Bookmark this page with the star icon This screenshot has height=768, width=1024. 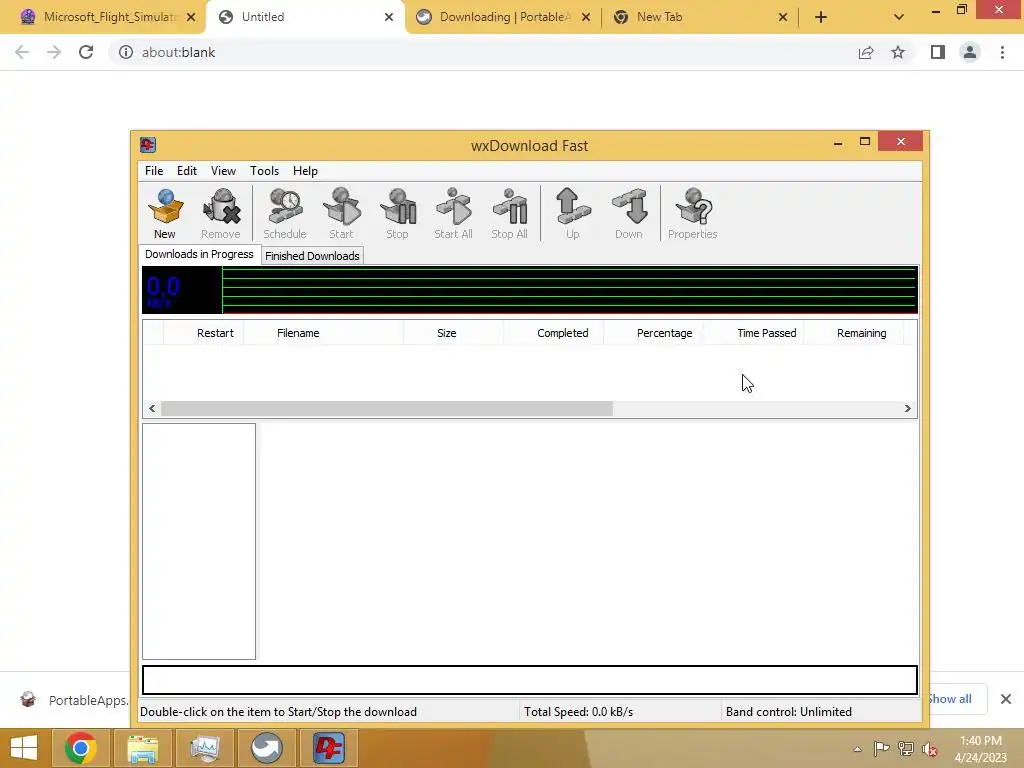[898, 52]
